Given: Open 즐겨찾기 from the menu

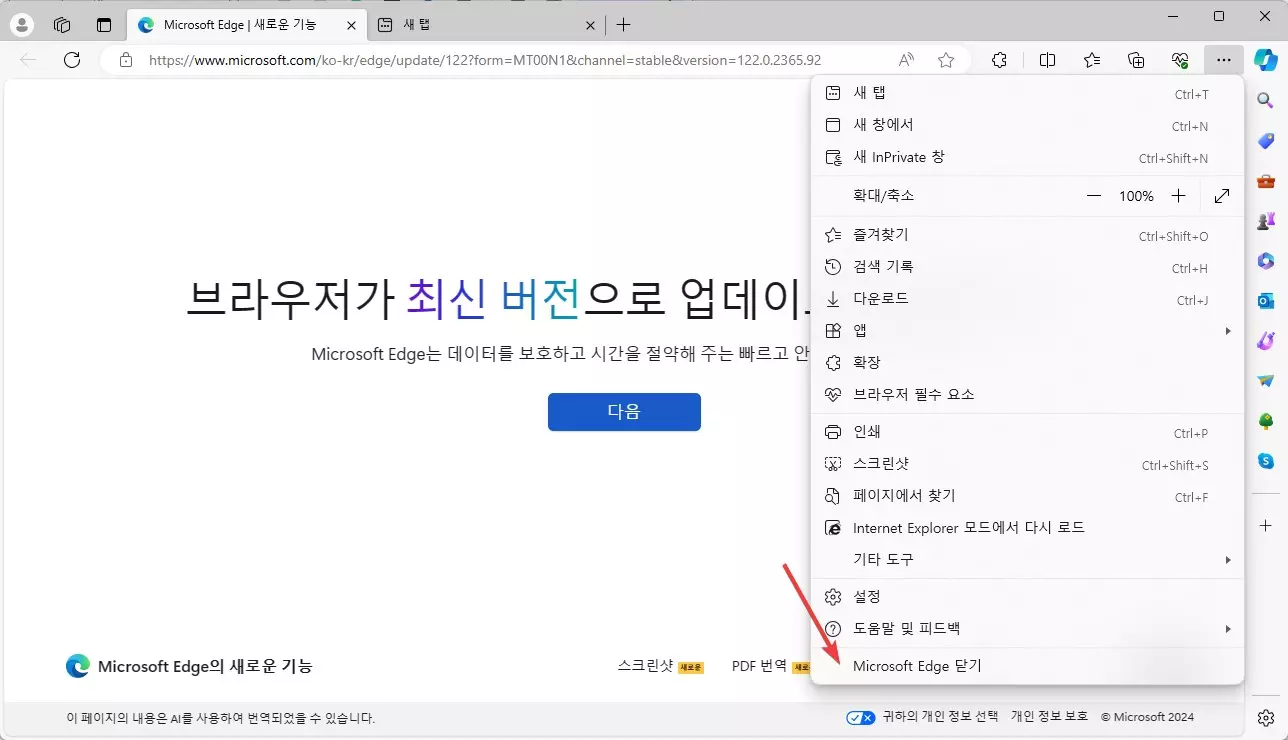Looking at the screenshot, I should [1028, 236].
